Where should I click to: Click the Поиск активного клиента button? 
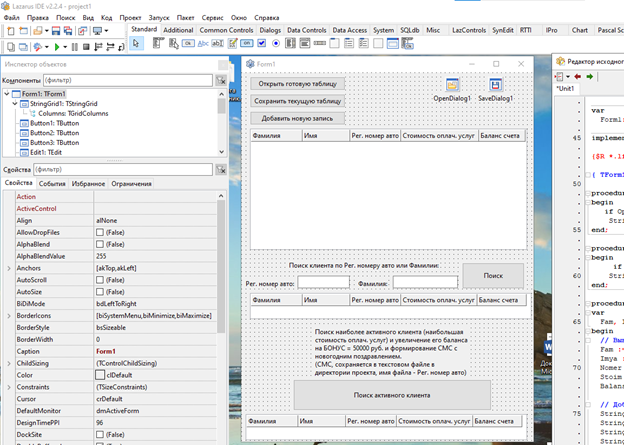pos(392,394)
